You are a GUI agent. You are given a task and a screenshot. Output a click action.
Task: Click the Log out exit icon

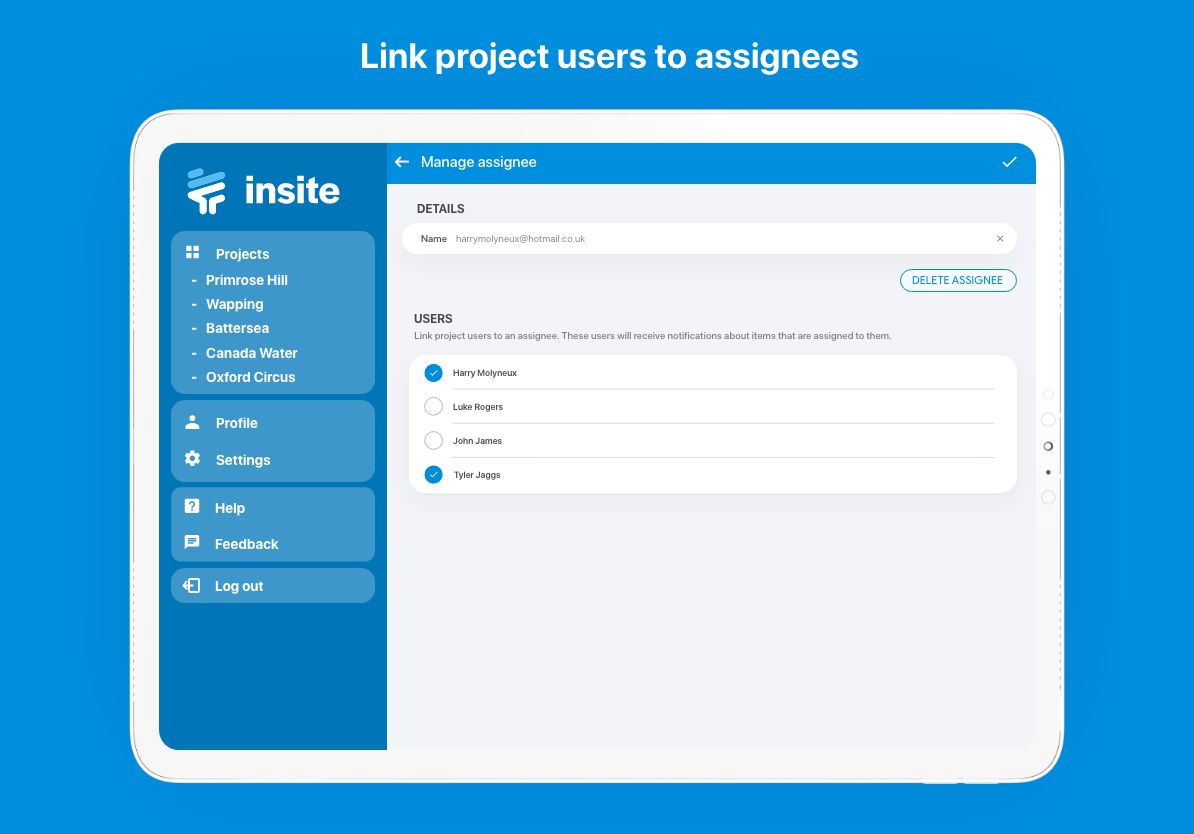click(190, 585)
